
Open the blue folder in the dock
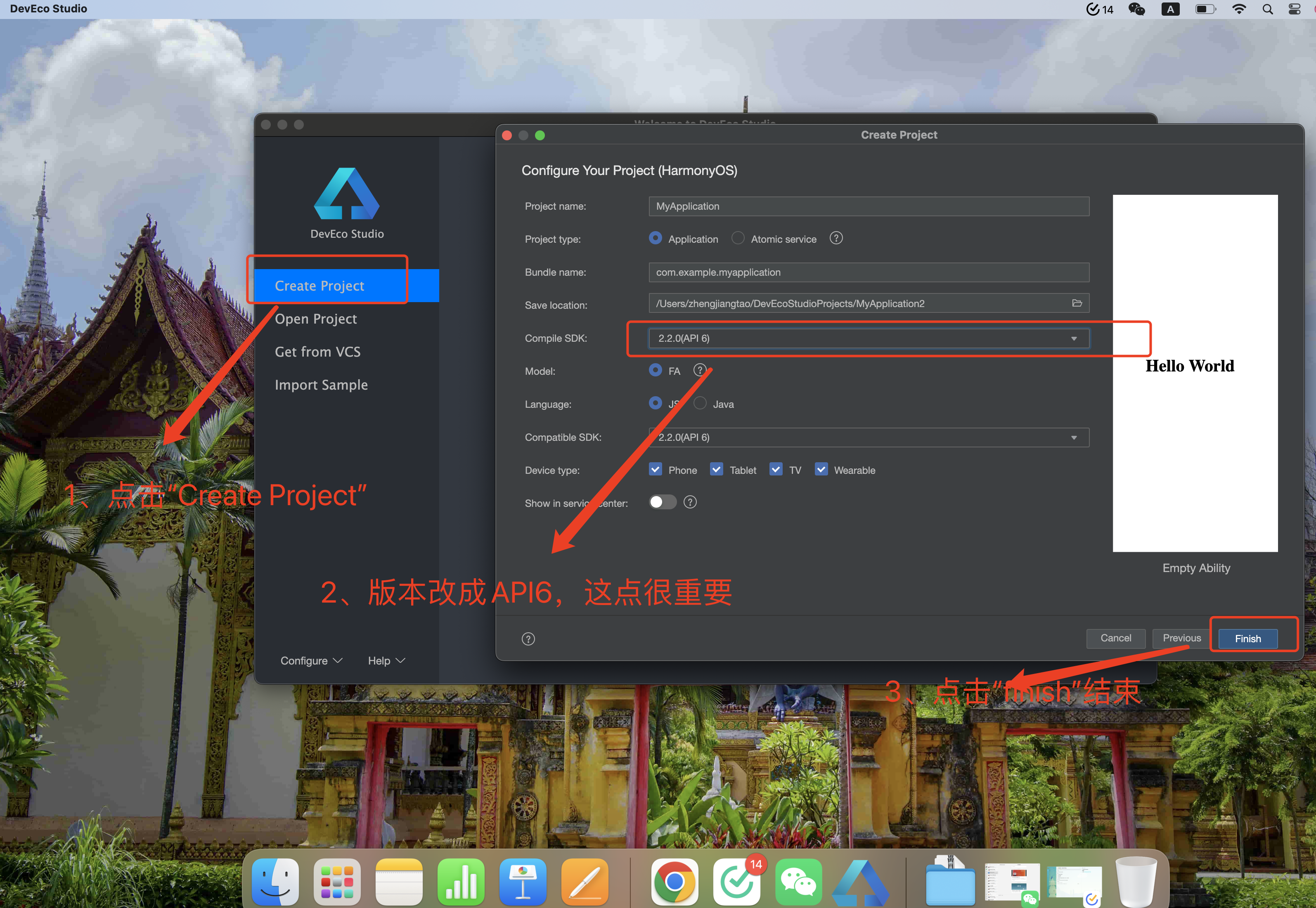coord(950,881)
